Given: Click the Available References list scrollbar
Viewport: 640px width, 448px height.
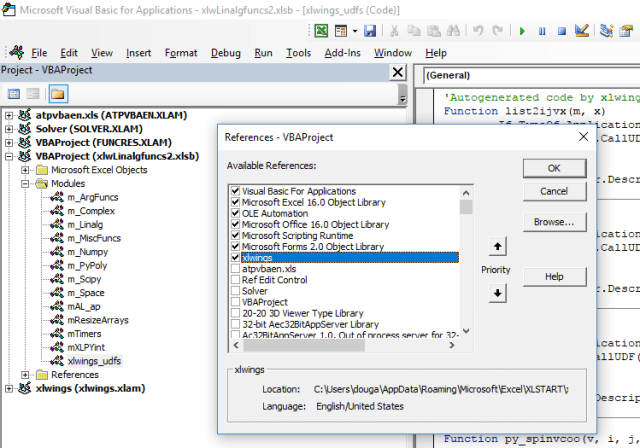Looking at the screenshot, I should (465, 260).
